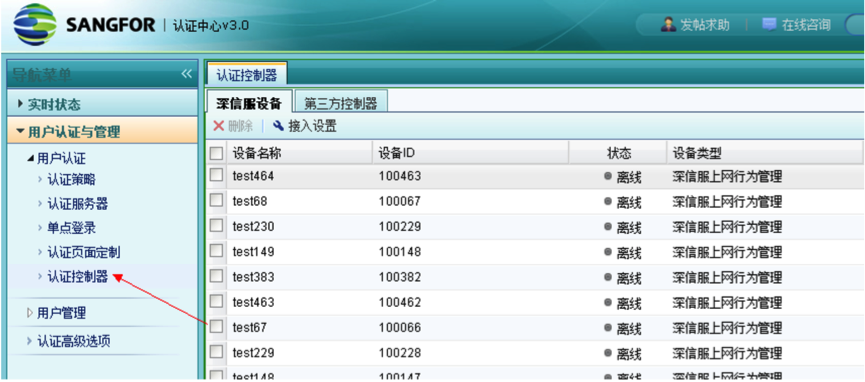Collapse 用户认证 tree node
Viewport: 865px width, 382px height.
30,159
